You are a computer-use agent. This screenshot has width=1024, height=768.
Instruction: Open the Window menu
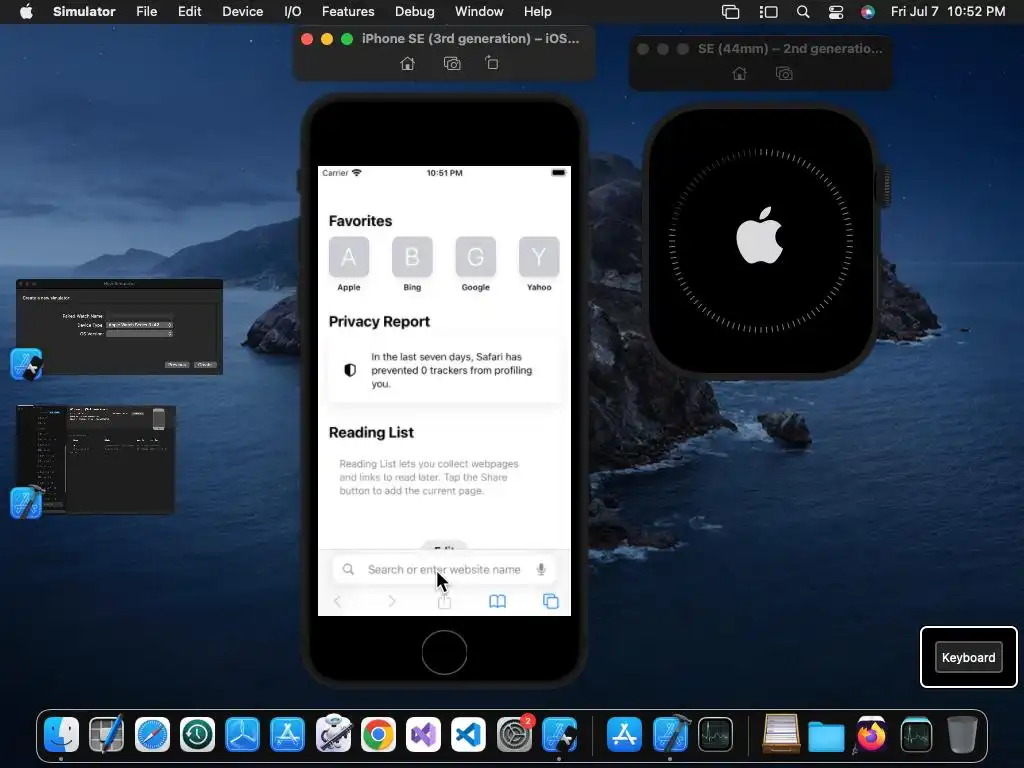(479, 12)
